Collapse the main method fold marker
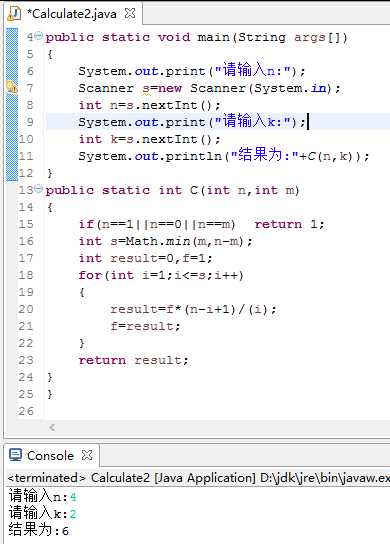This screenshot has width=390, height=544. (x=39, y=36)
